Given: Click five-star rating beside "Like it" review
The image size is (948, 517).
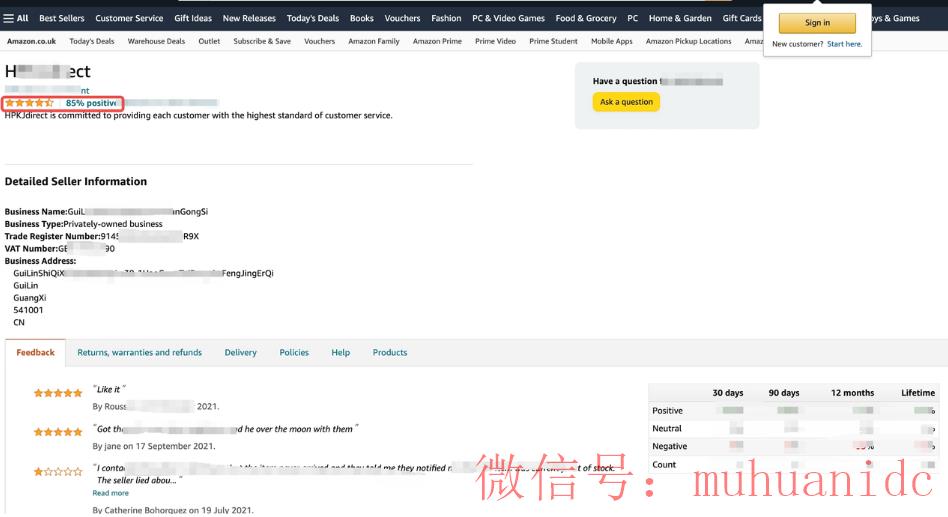Looking at the screenshot, I should (58, 393).
